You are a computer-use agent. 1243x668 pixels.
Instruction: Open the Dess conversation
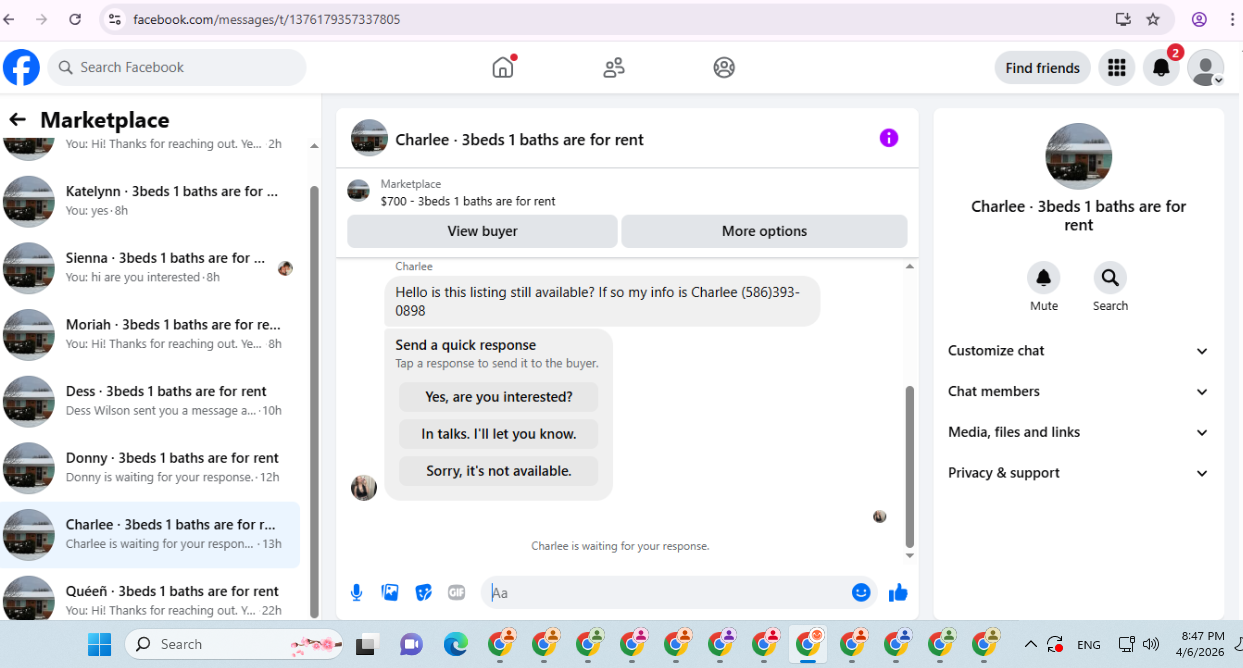(x=150, y=401)
